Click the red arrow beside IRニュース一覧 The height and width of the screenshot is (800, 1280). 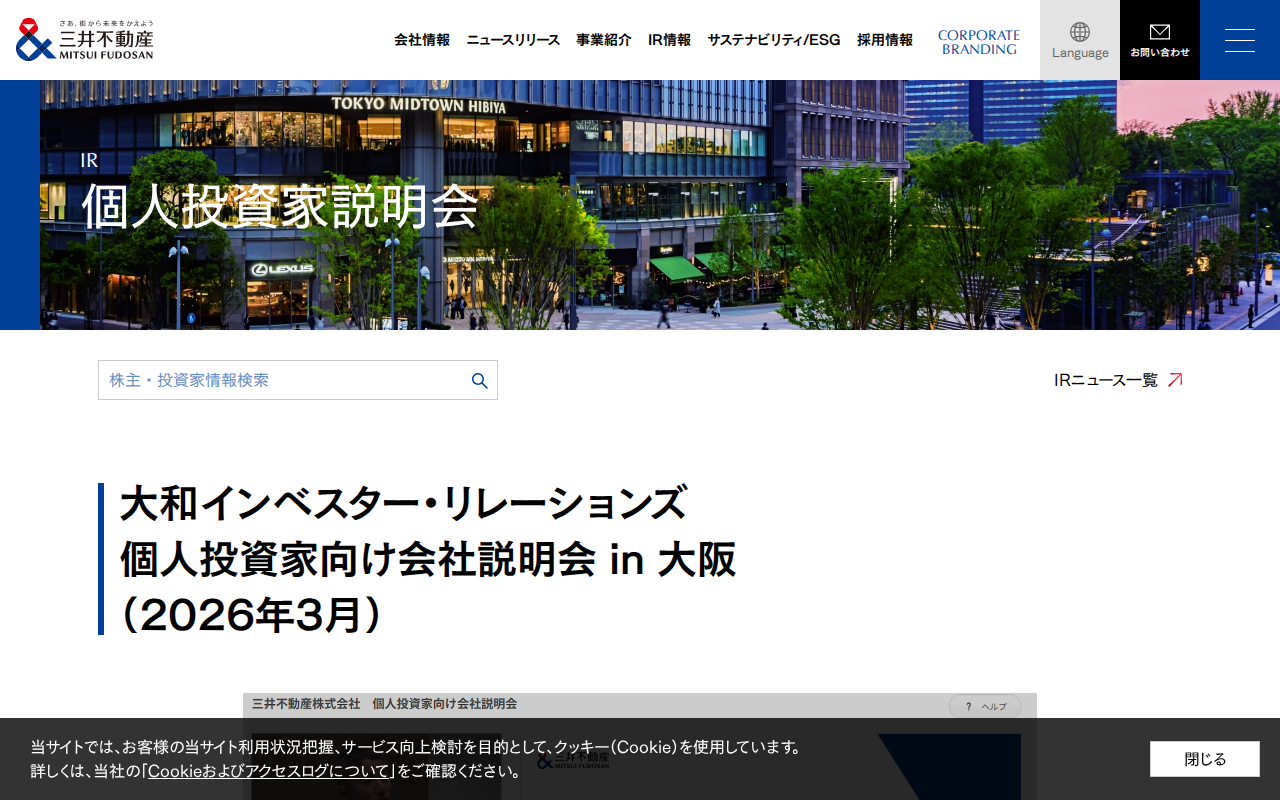[x=1175, y=380]
